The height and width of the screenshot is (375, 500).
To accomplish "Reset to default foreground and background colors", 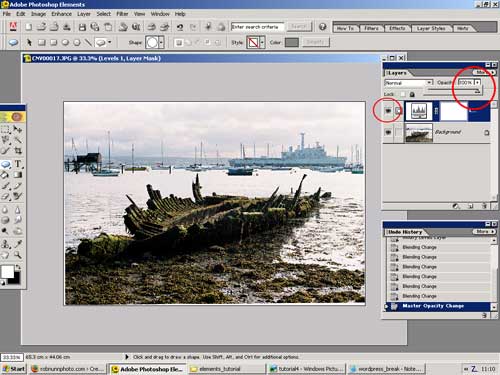I will click(x=3, y=283).
